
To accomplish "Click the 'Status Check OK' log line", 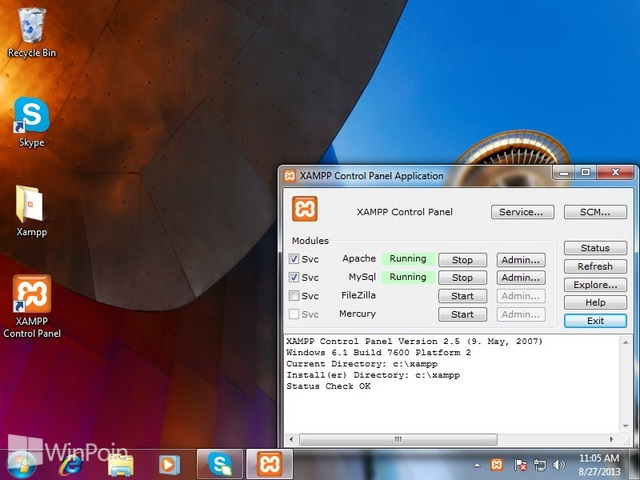I will click(x=329, y=386).
